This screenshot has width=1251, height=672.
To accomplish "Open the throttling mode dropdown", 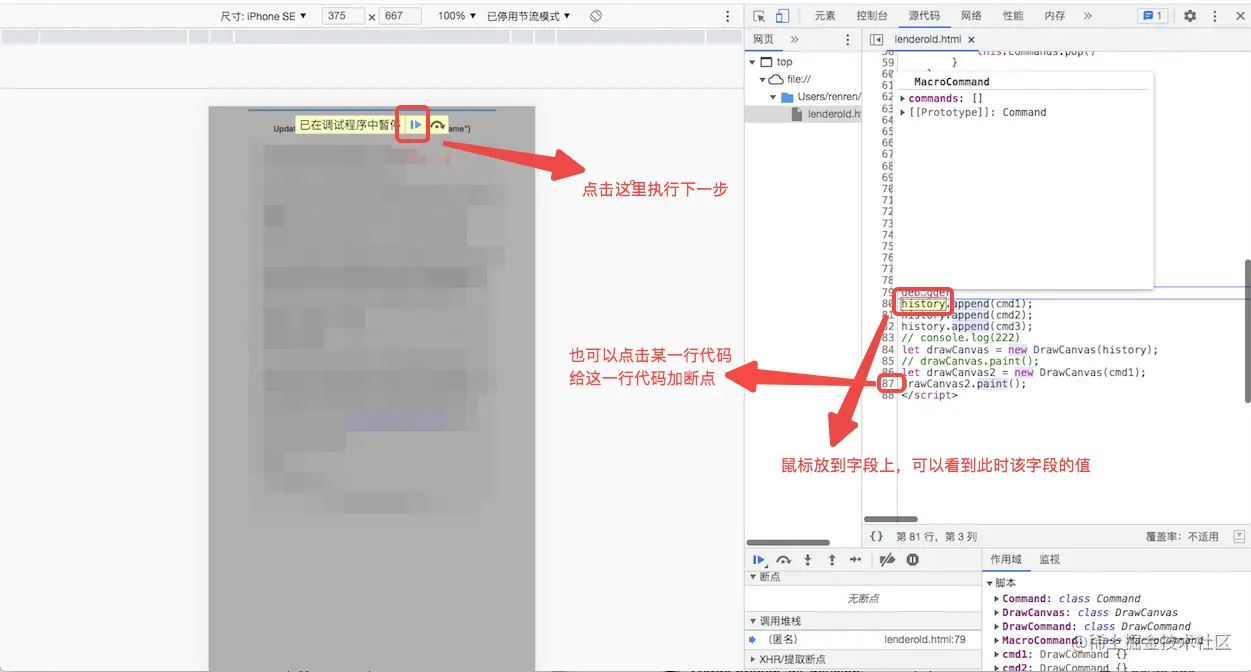I will click(x=529, y=16).
